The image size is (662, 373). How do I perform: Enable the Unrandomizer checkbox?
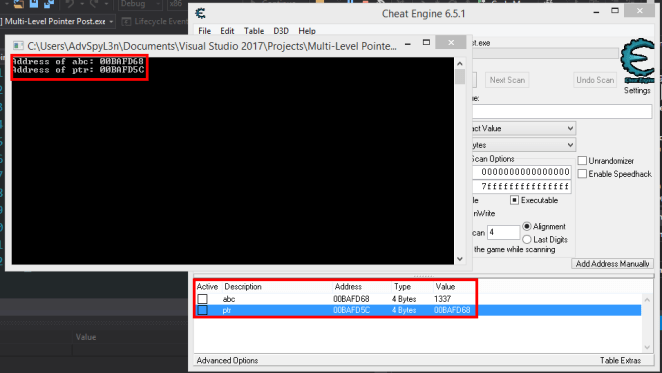point(582,161)
